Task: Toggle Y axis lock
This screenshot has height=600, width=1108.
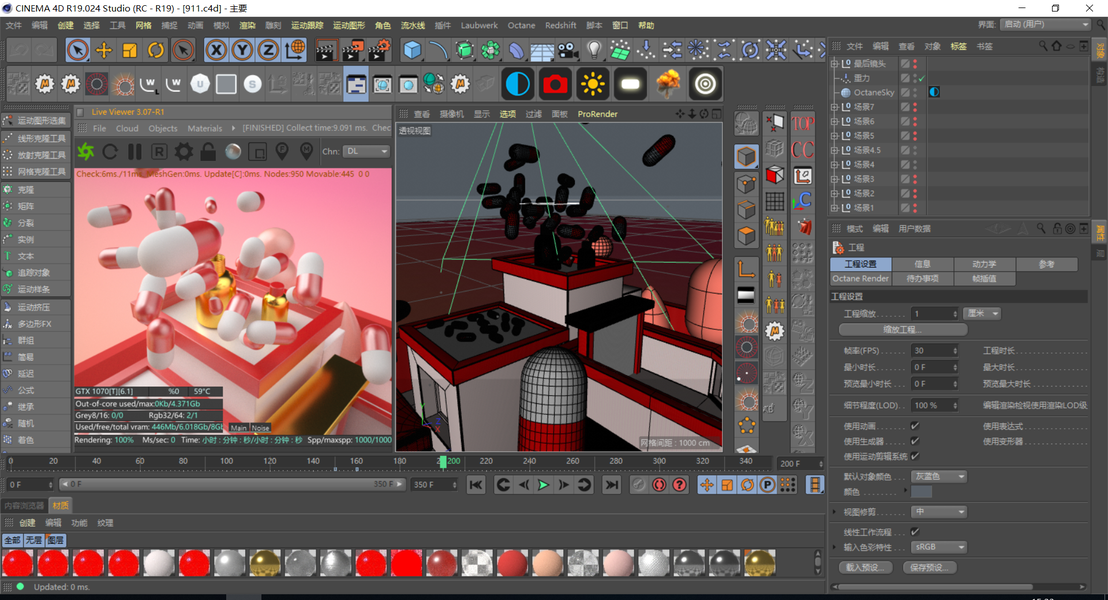Action: click(242, 50)
